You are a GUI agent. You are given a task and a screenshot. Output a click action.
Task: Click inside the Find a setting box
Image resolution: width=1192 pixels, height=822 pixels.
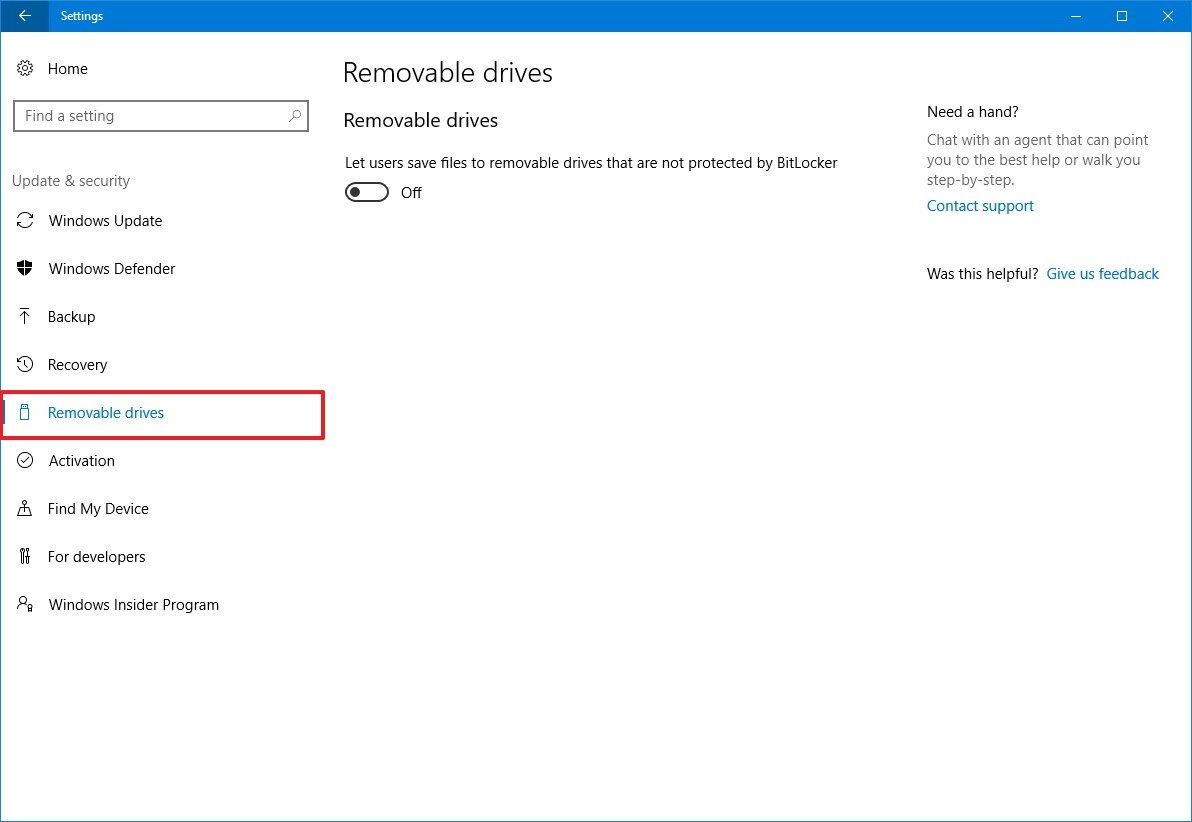coord(150,116)
